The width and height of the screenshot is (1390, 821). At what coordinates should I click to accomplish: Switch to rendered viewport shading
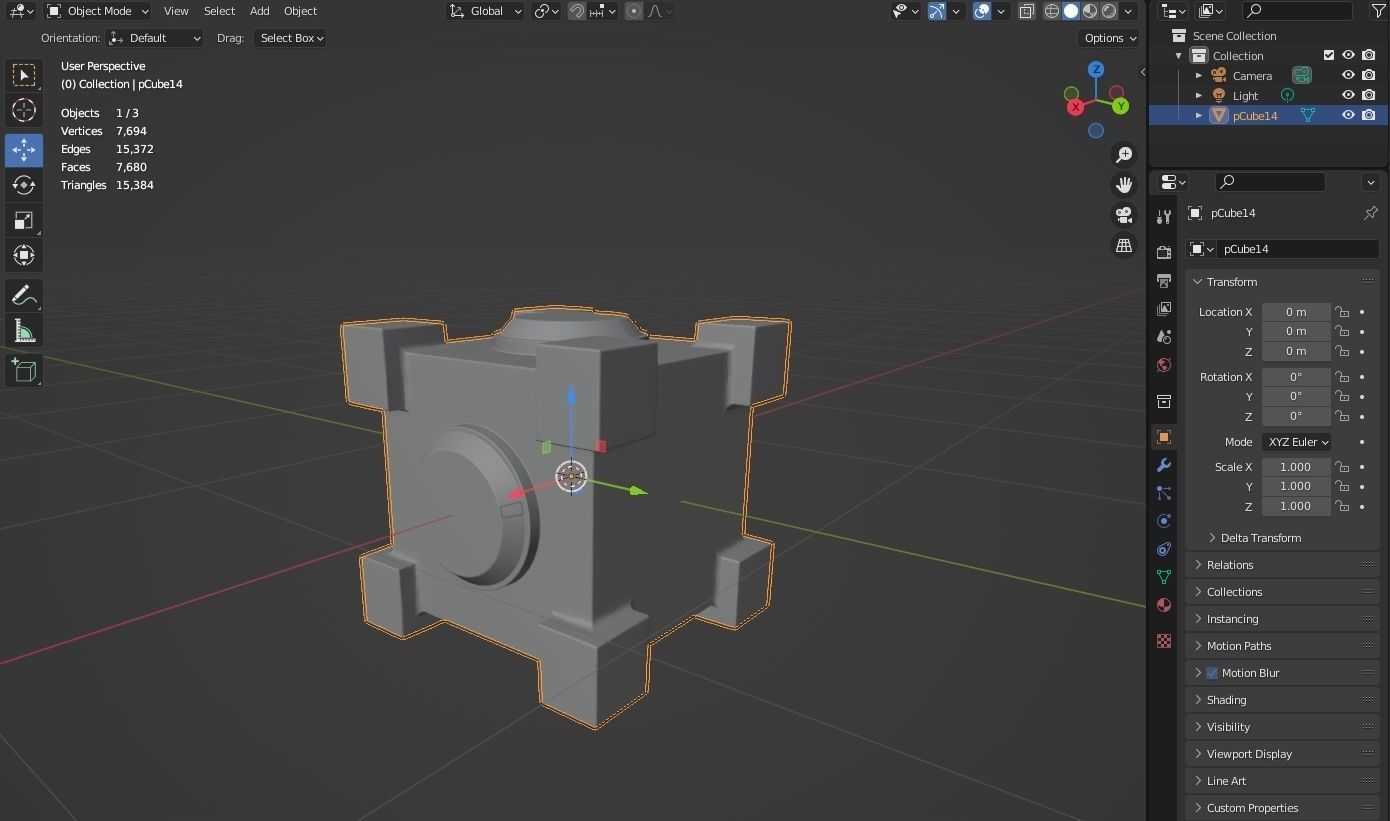click(1109, 11)
